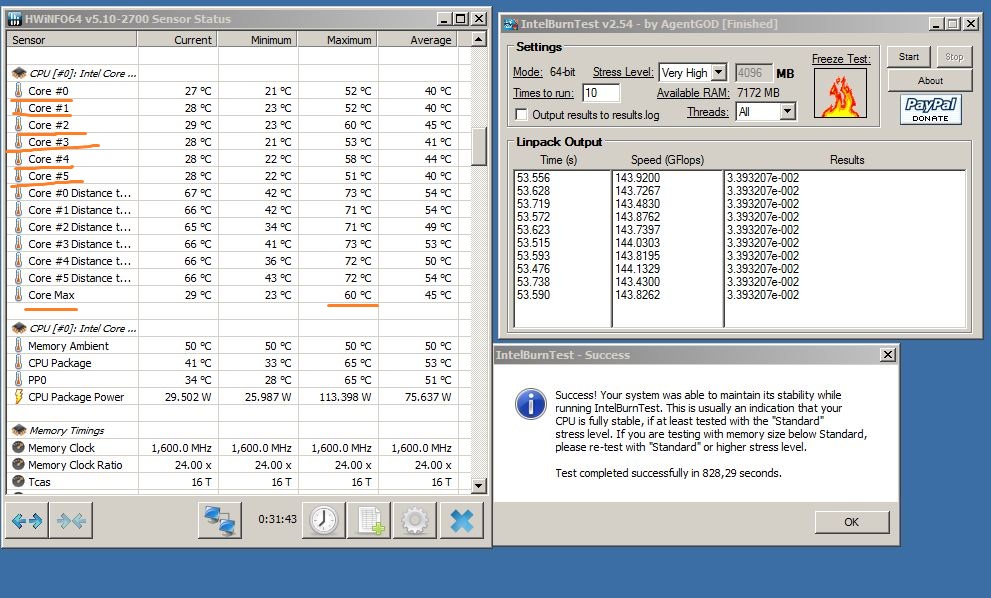Click the Freeze Test label
This screenshot has height=598, width=991.
click(x=841, y=59)
